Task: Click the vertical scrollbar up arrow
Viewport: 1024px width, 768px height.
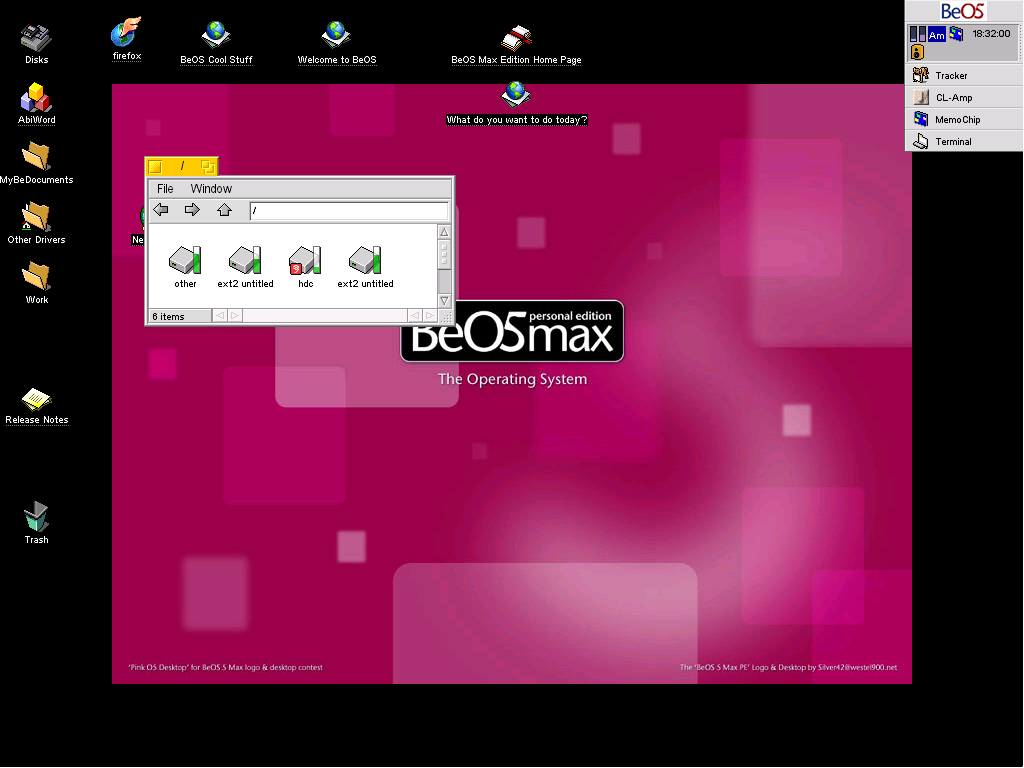Action: pos(444,232)
